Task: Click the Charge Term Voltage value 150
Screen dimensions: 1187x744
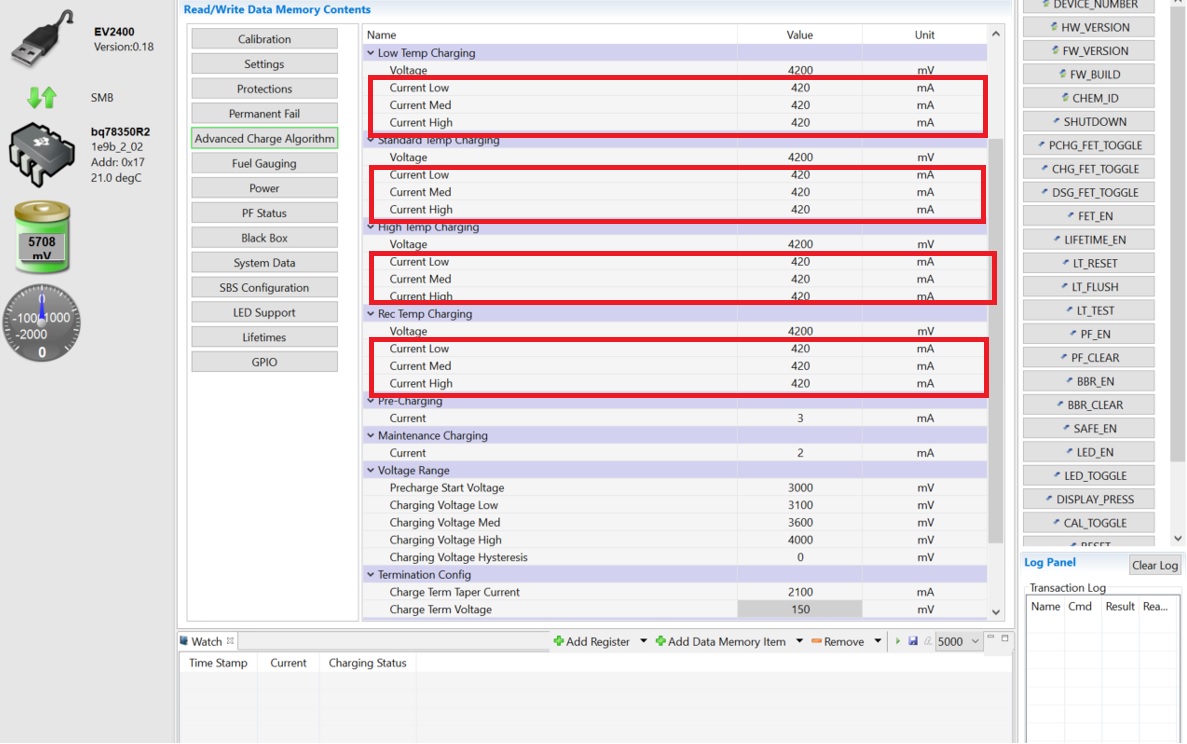Action: click(799, 609)
